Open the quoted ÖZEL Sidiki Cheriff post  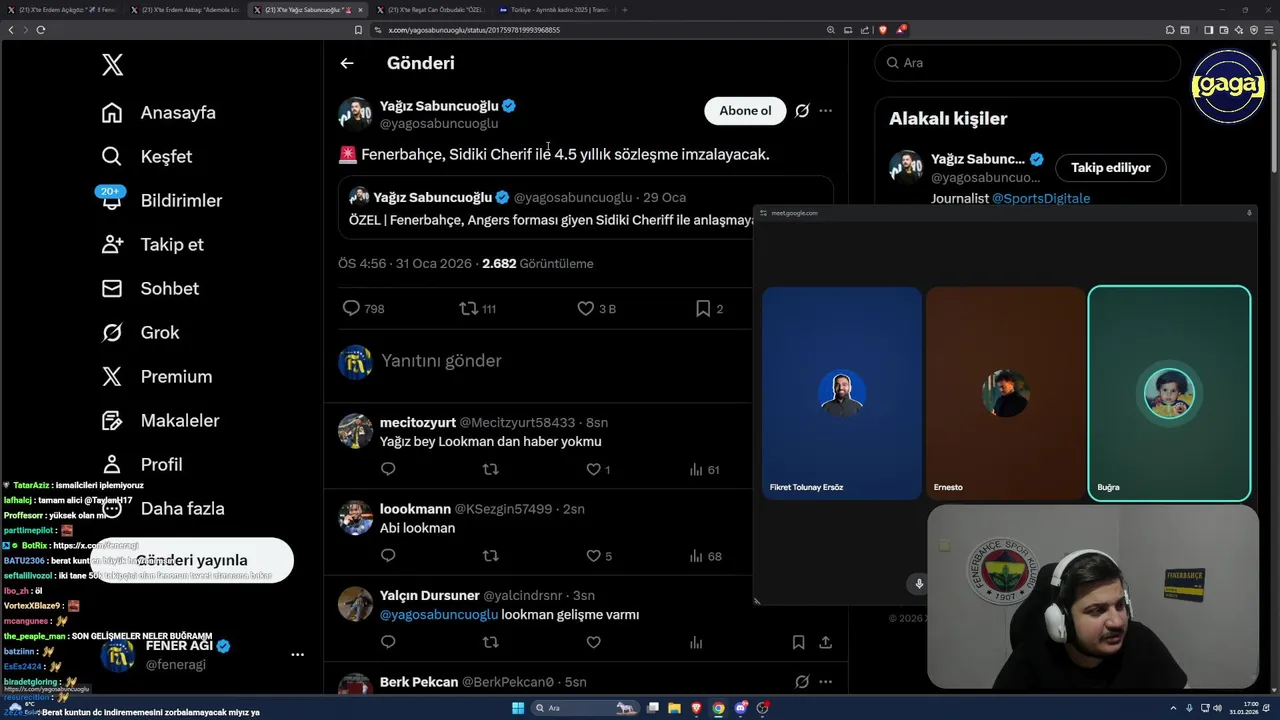(x=586, y=208)
